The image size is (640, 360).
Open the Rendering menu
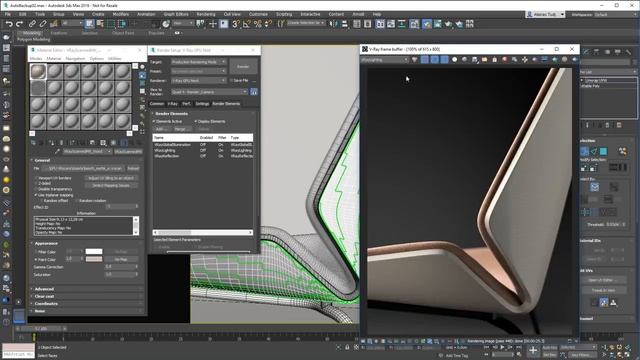click(206, 14)
